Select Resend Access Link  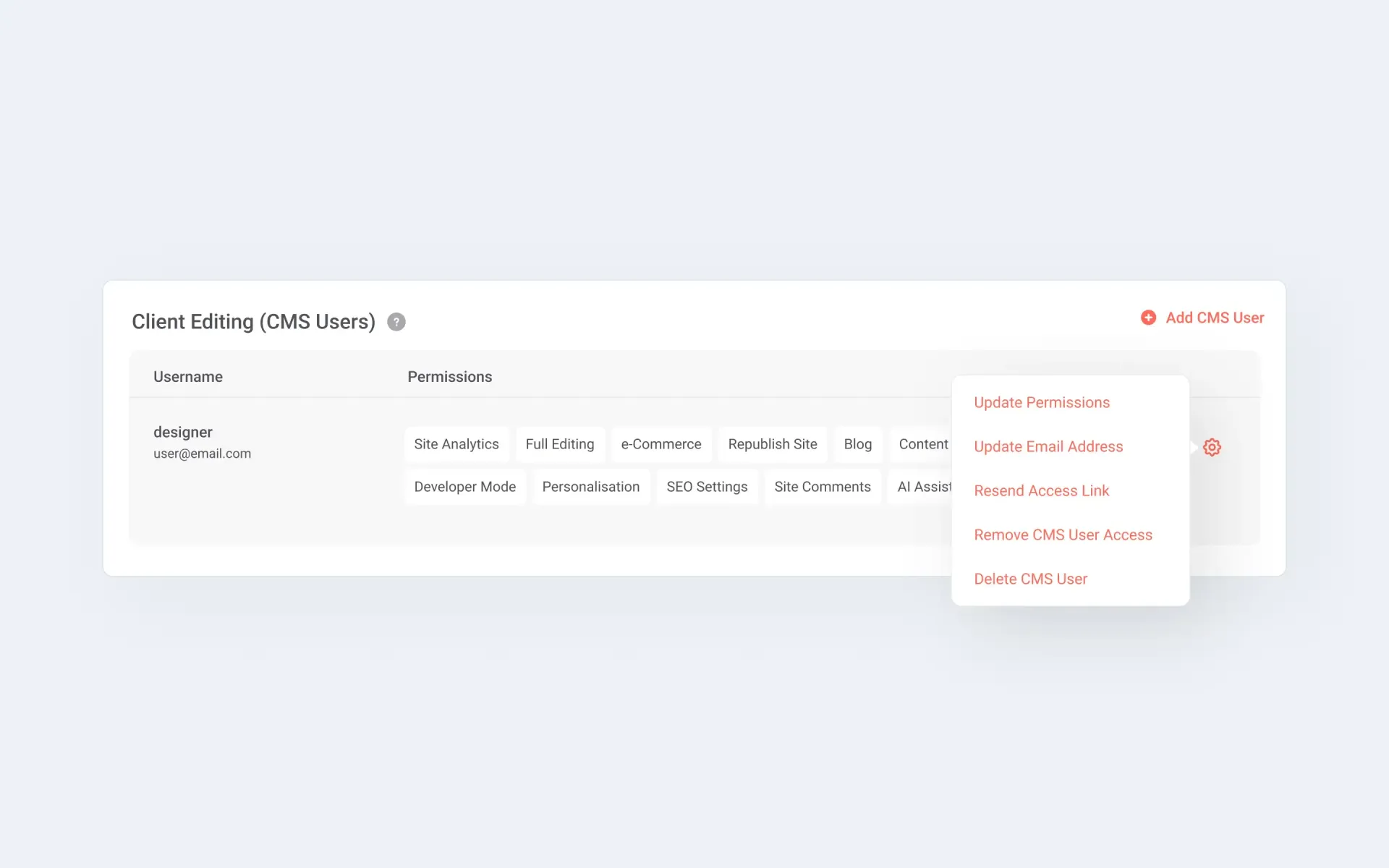point(1040,490)
